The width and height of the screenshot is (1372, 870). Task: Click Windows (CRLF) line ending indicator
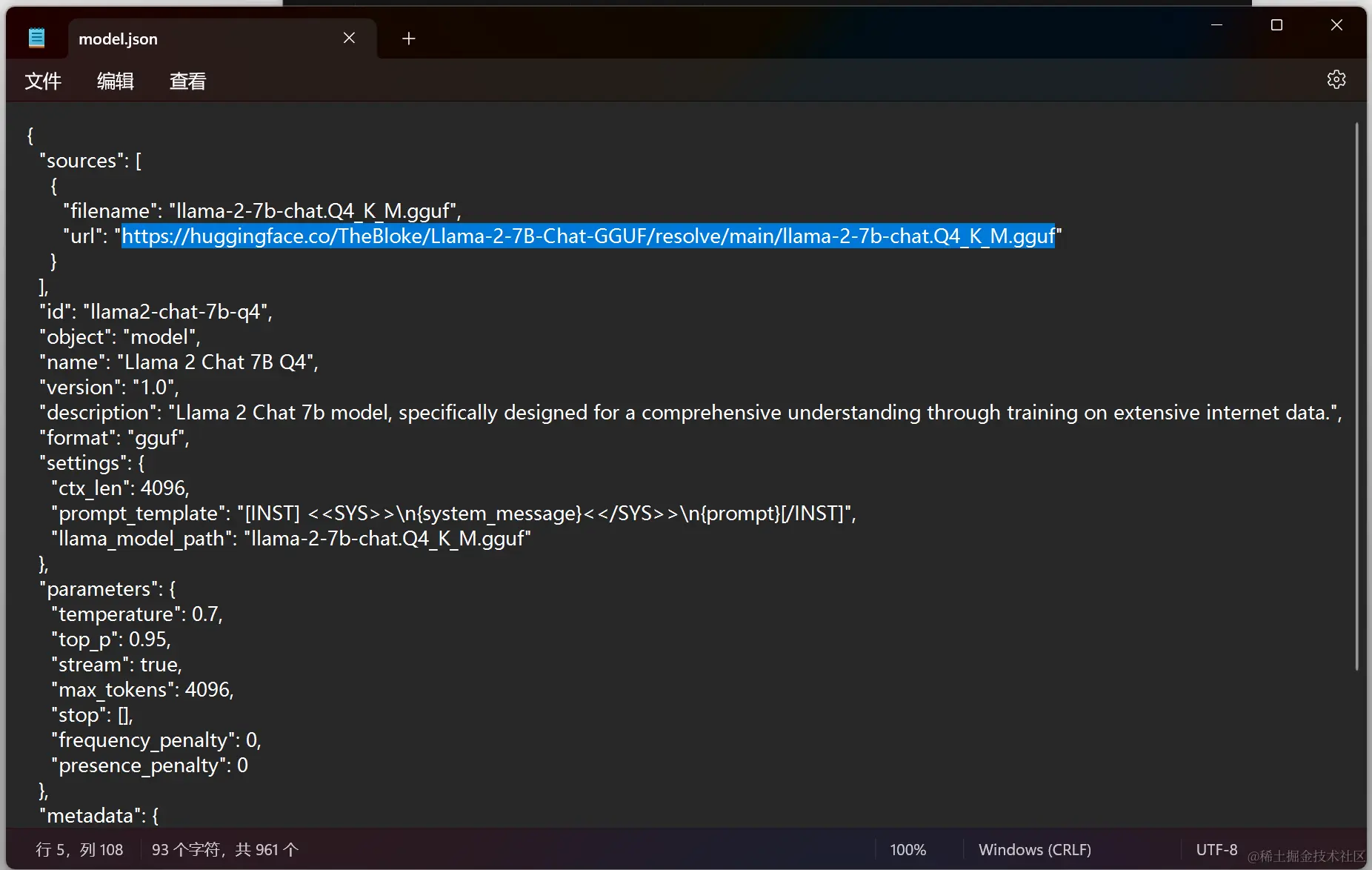point(1034,849)
